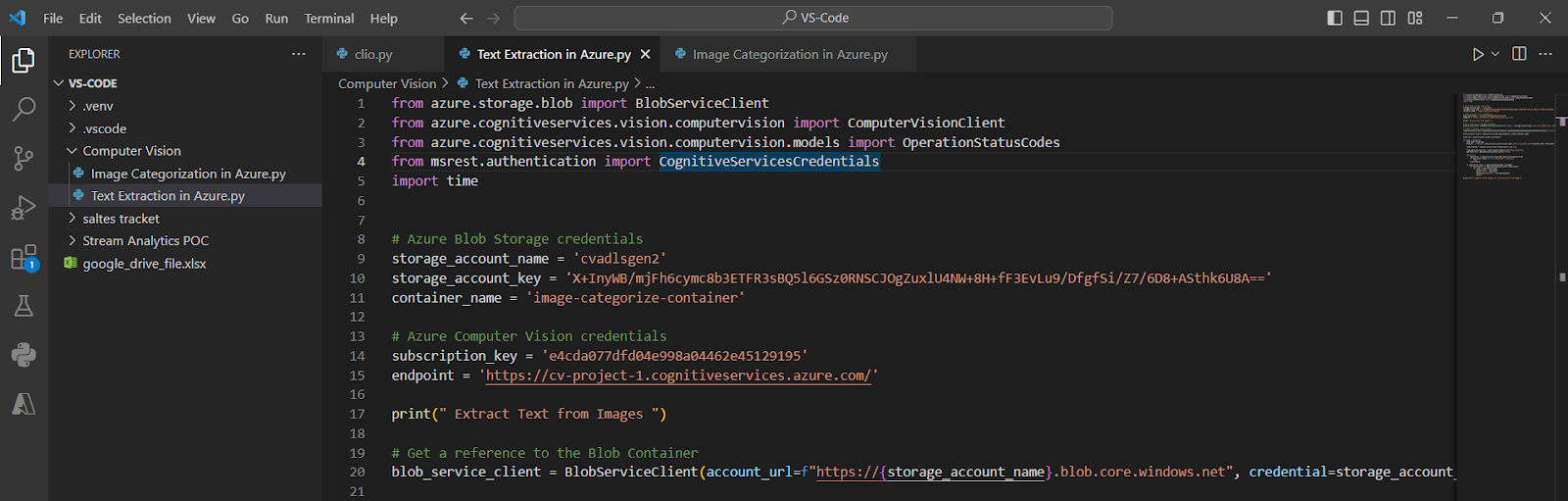Click the breadcrumb ellipsis symbol segment
This screenshot has height=501, width=1568.
pyautogui.click(x=650, y=84)
